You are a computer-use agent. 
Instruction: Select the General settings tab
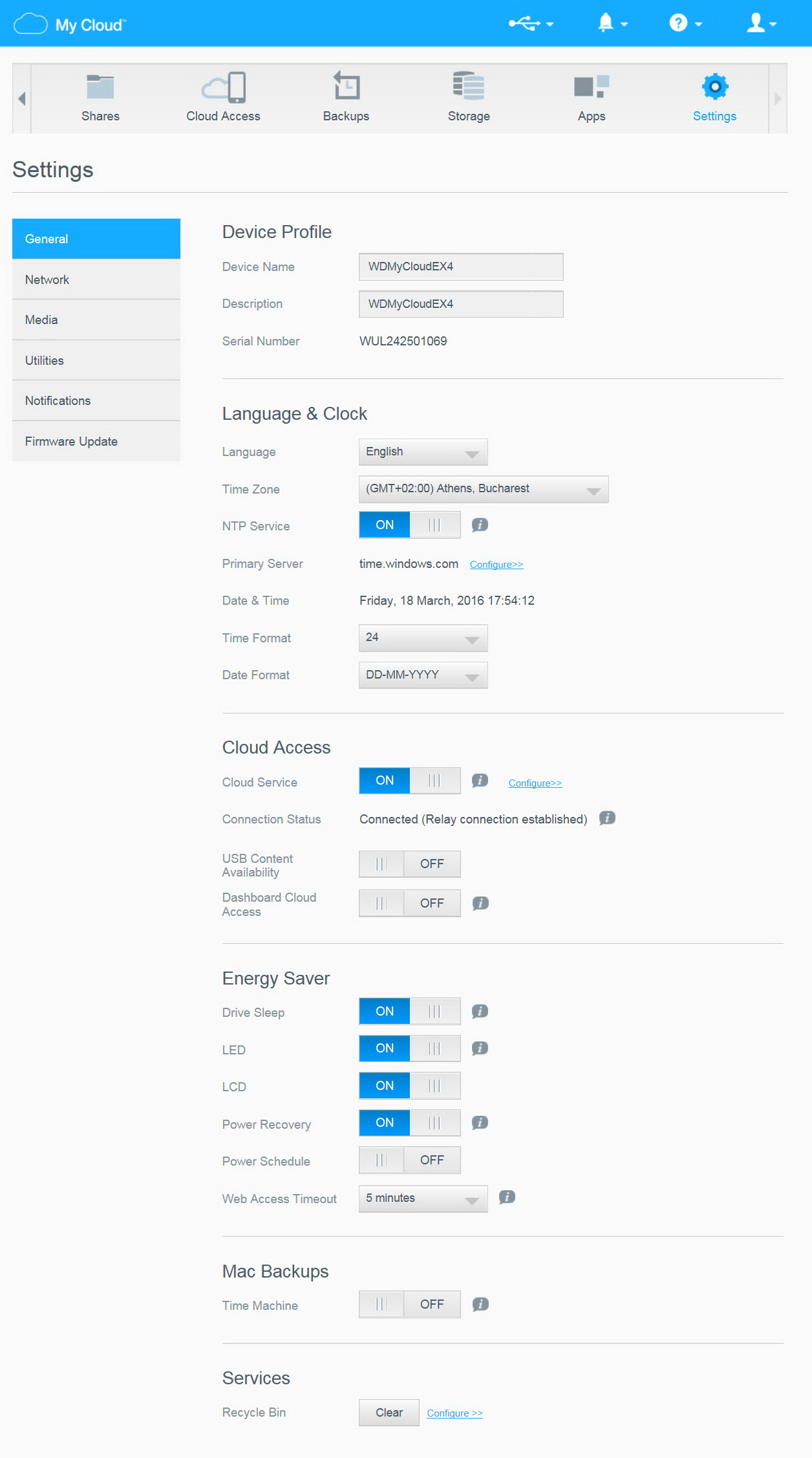coord(96,239)
